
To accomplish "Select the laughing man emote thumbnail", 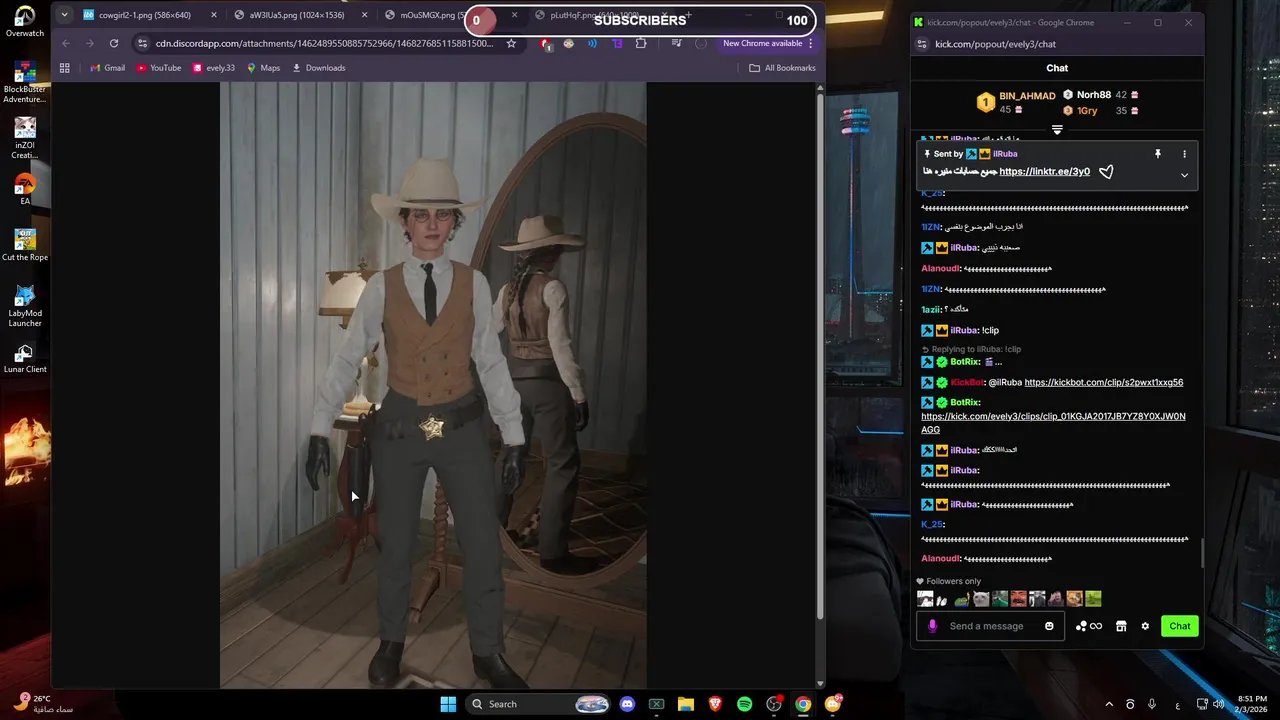I will point(1018,599).
